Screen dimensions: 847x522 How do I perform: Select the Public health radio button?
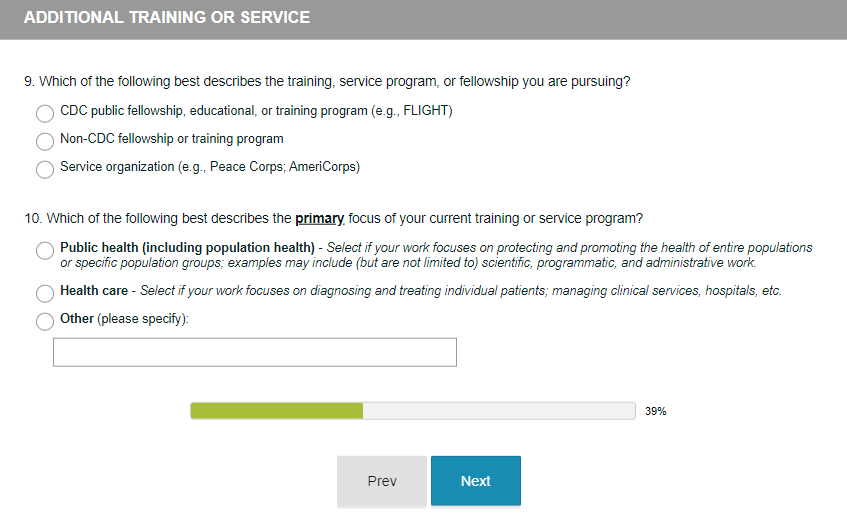(45, 251)
